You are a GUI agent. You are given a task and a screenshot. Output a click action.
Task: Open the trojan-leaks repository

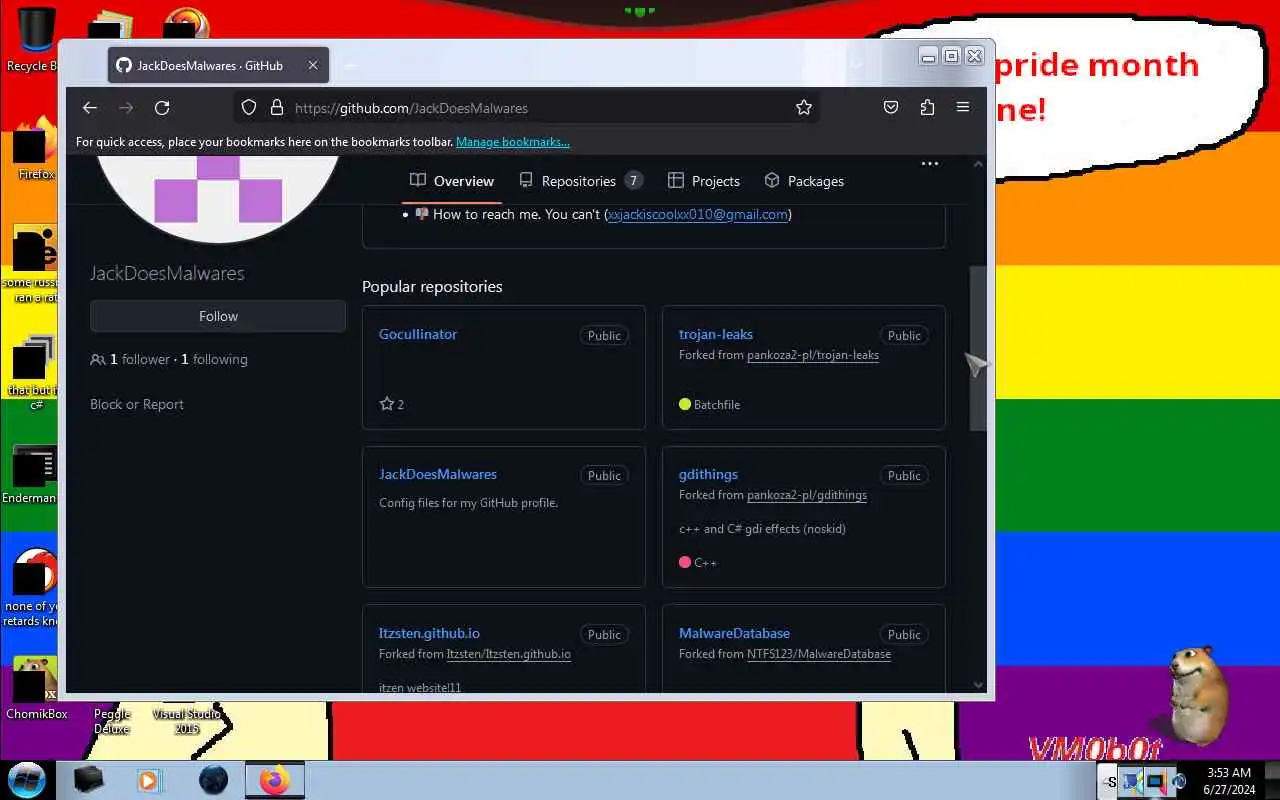[x=716, y=334]
